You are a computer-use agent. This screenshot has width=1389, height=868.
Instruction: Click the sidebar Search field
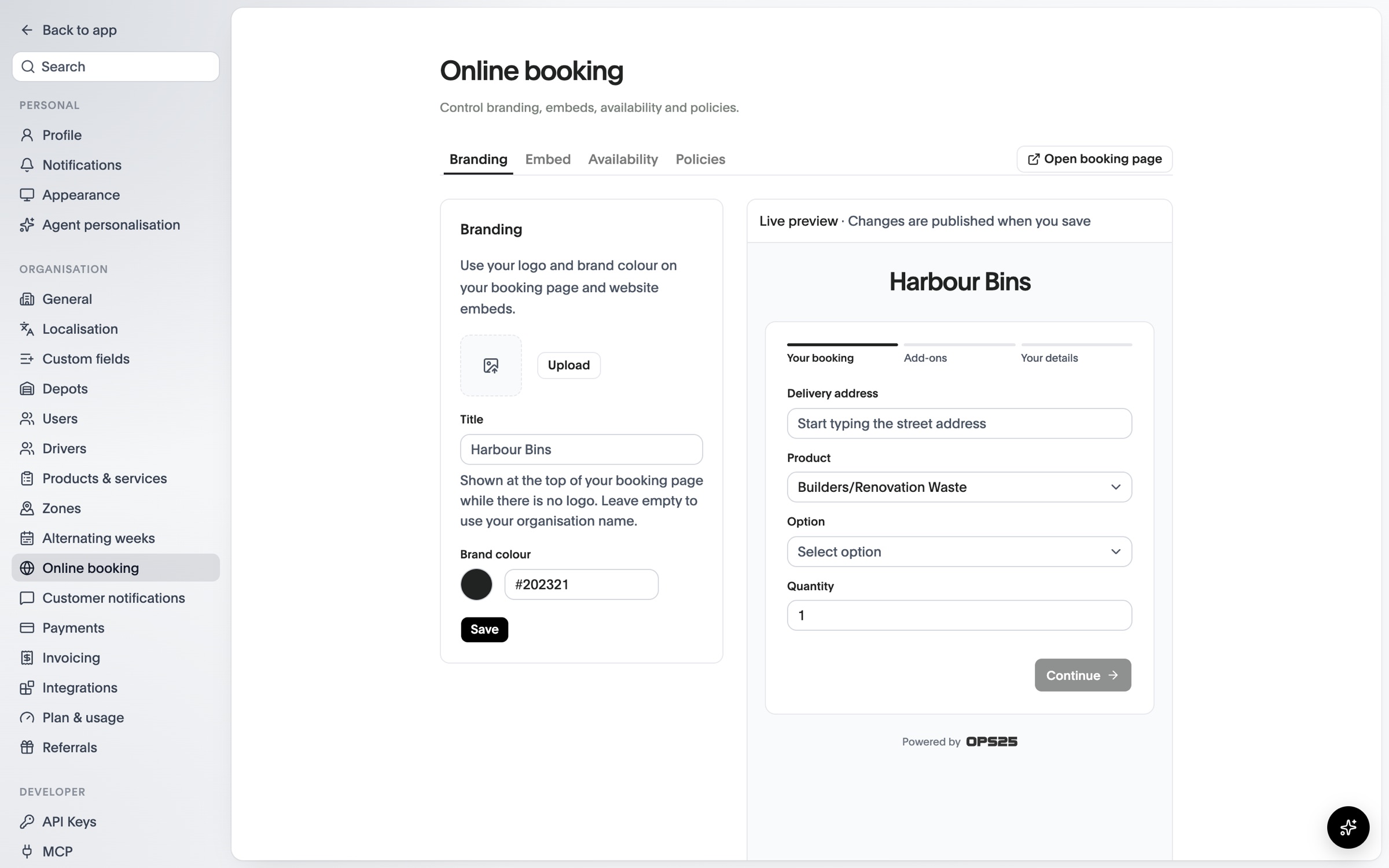click(x=116, y=67)
